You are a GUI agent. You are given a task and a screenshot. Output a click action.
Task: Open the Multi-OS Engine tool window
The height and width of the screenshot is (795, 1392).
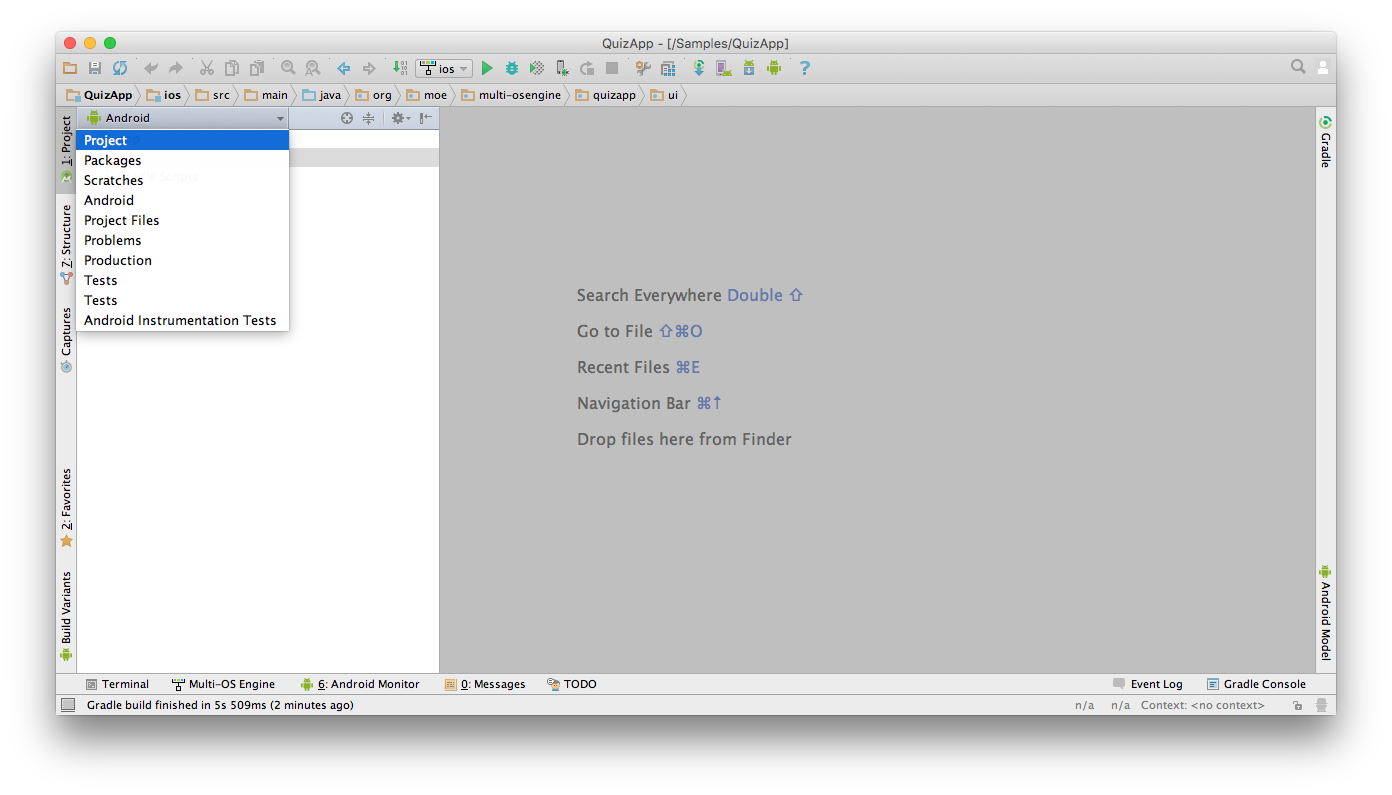[x=223, y=684]
